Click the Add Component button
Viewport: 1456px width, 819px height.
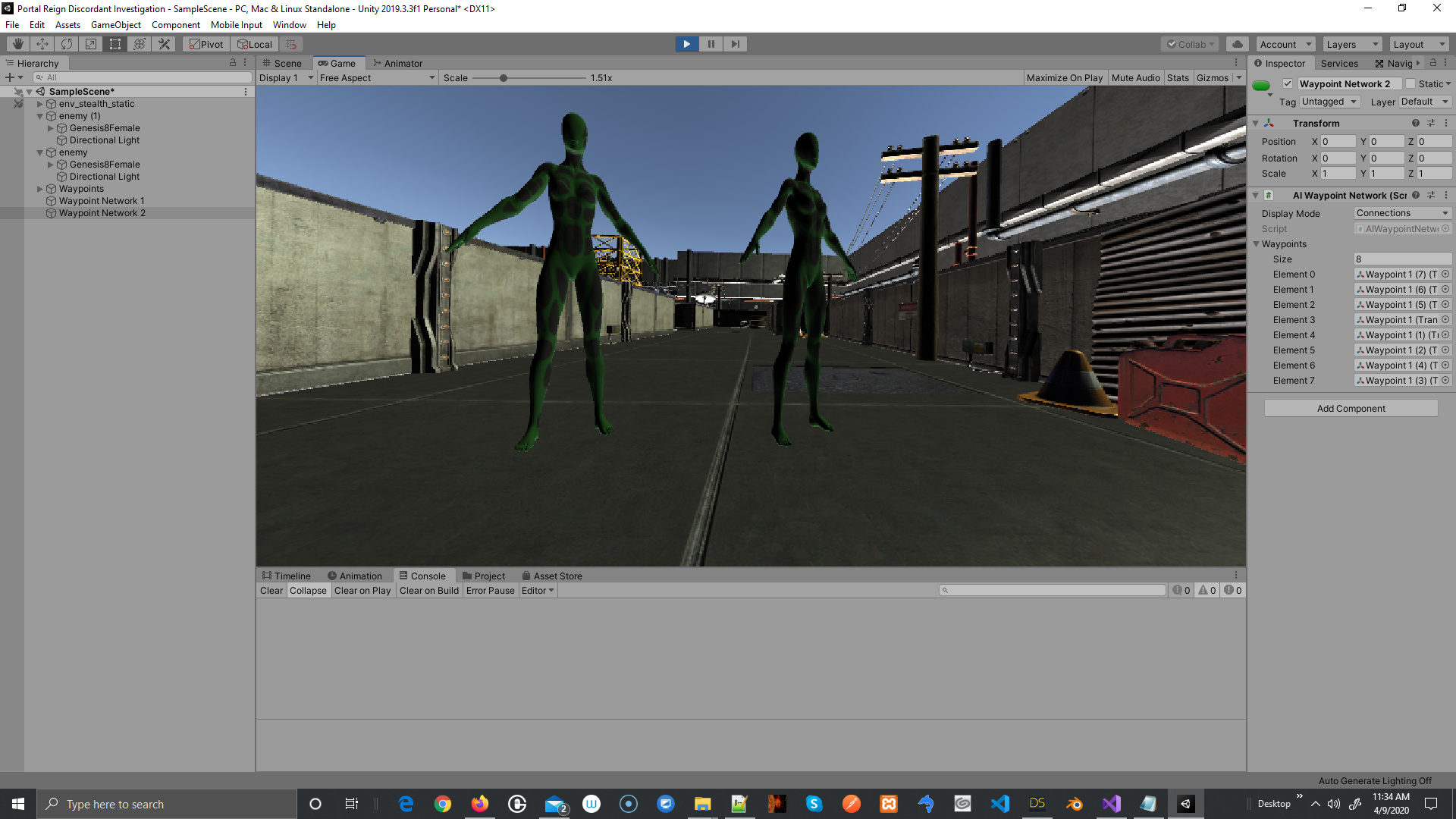(x=1351, y=408)
